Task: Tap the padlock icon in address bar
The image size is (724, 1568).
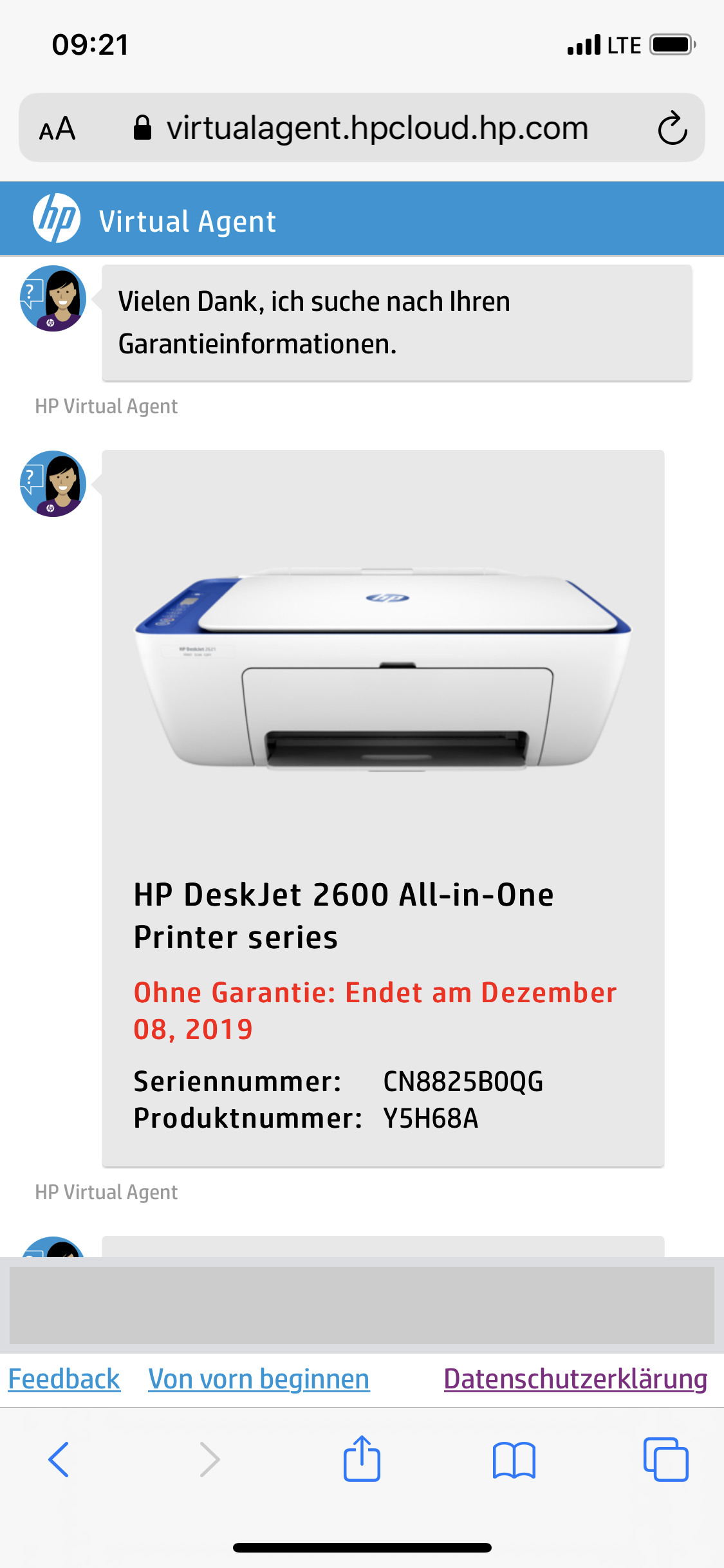Action: 142,127
